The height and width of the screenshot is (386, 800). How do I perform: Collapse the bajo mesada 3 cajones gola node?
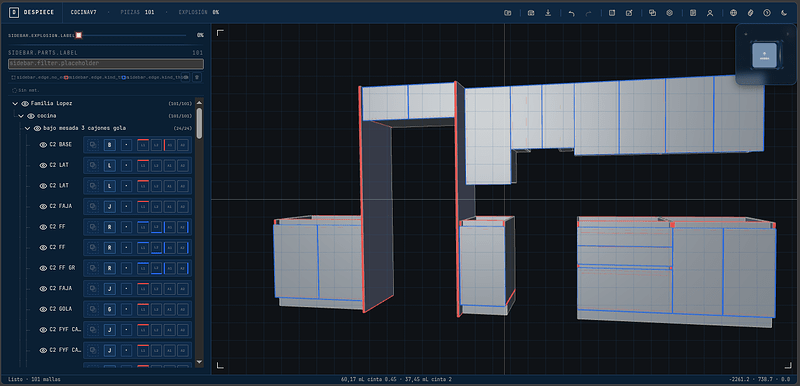click(x=27, y=128)
